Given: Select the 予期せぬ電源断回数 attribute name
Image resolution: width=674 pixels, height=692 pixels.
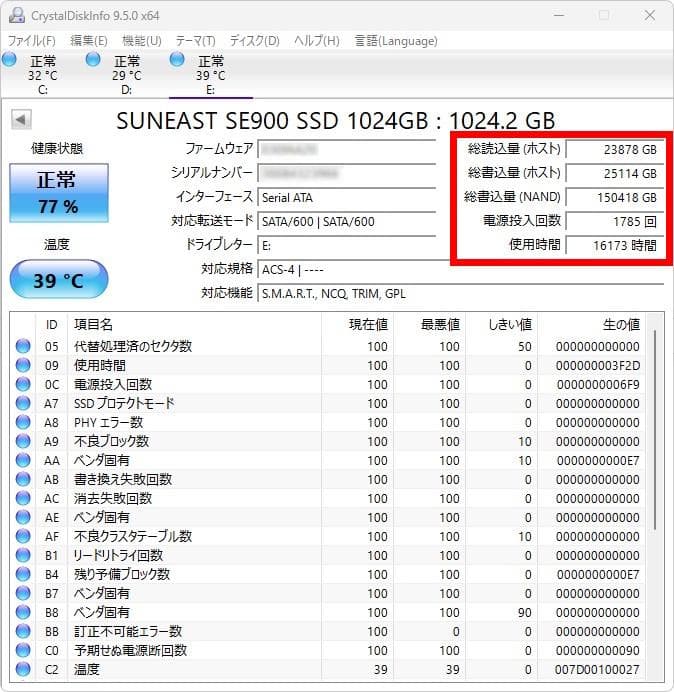Looking at the screenshot, I should [131, 650].
